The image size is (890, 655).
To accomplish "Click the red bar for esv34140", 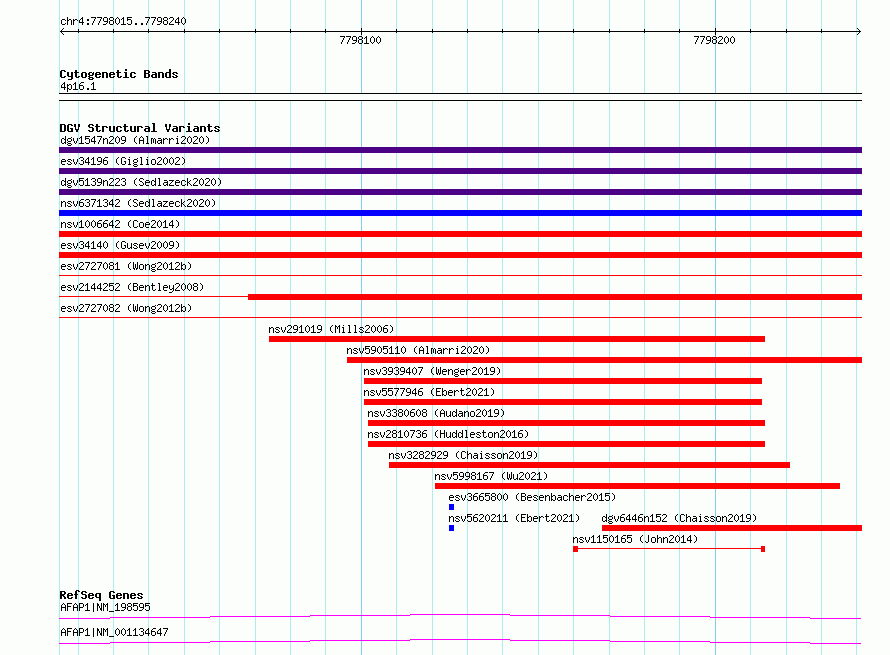I will [x=460, y=255].
